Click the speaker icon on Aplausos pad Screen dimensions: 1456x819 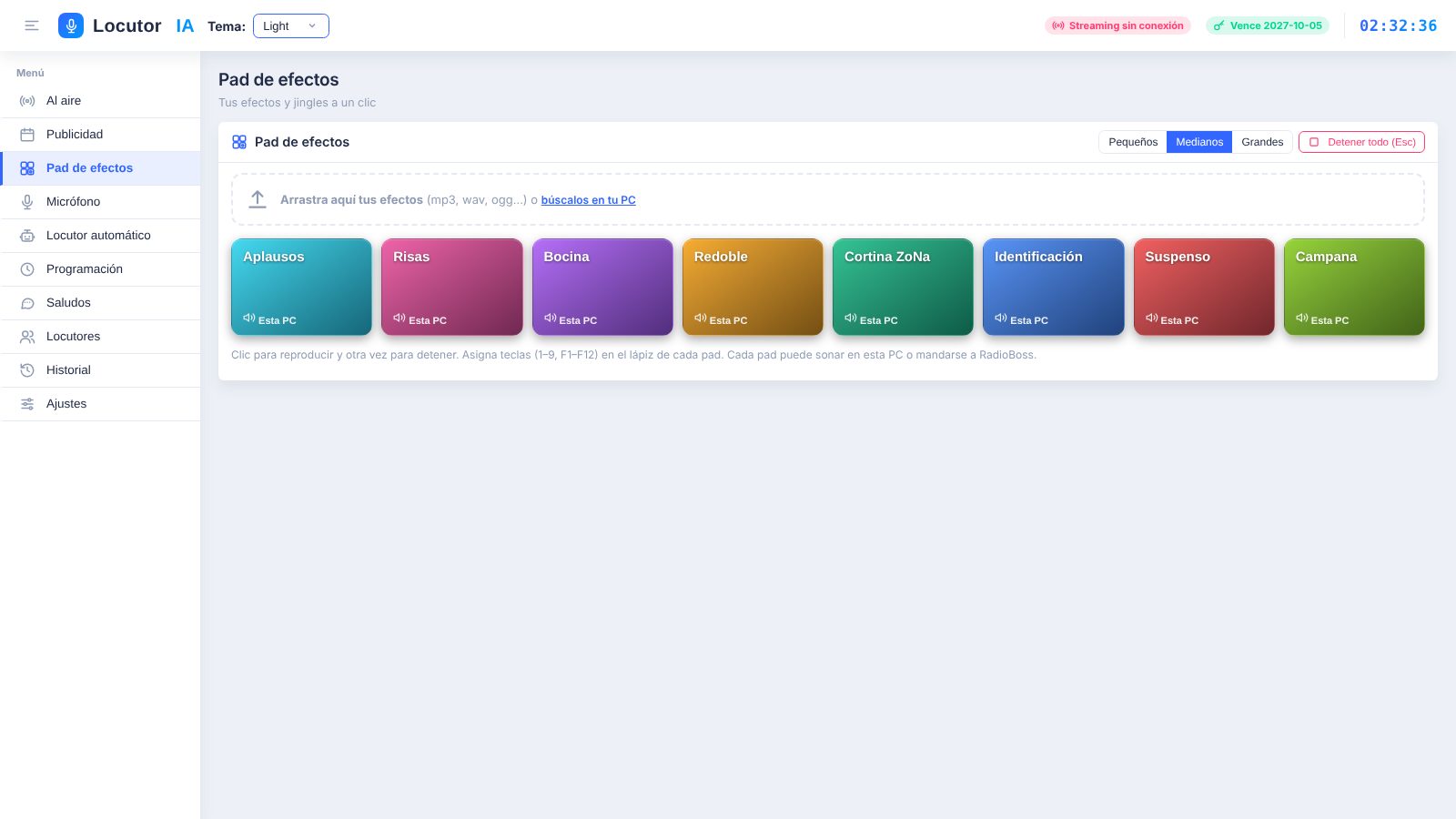pos(248,318)
